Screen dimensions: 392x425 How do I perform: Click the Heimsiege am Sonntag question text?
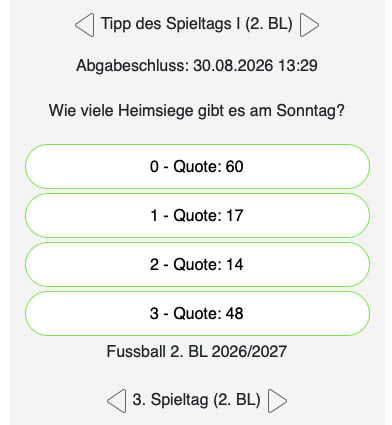tap(197, 110)
